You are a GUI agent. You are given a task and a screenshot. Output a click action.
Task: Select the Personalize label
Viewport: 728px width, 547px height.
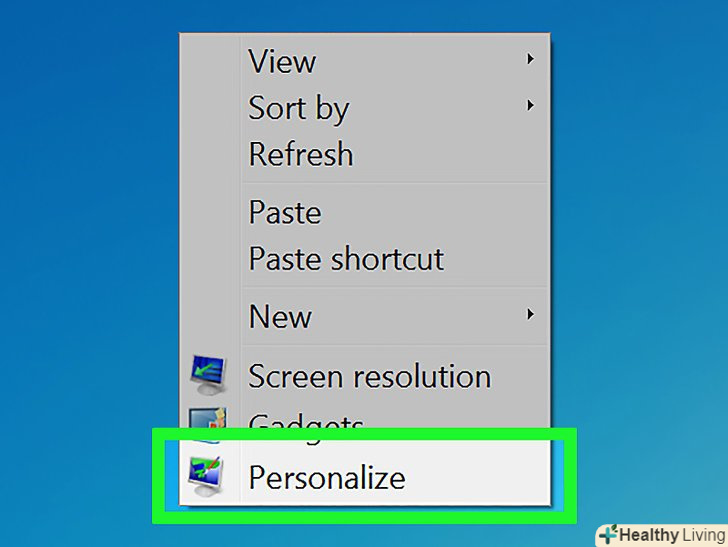point(327,477)
